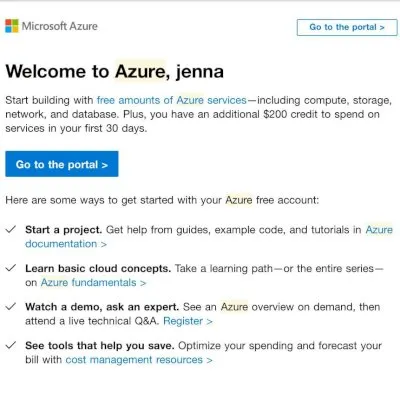Click the Start a project bold text
The image size is (400, 400).
tap(63, 230)
